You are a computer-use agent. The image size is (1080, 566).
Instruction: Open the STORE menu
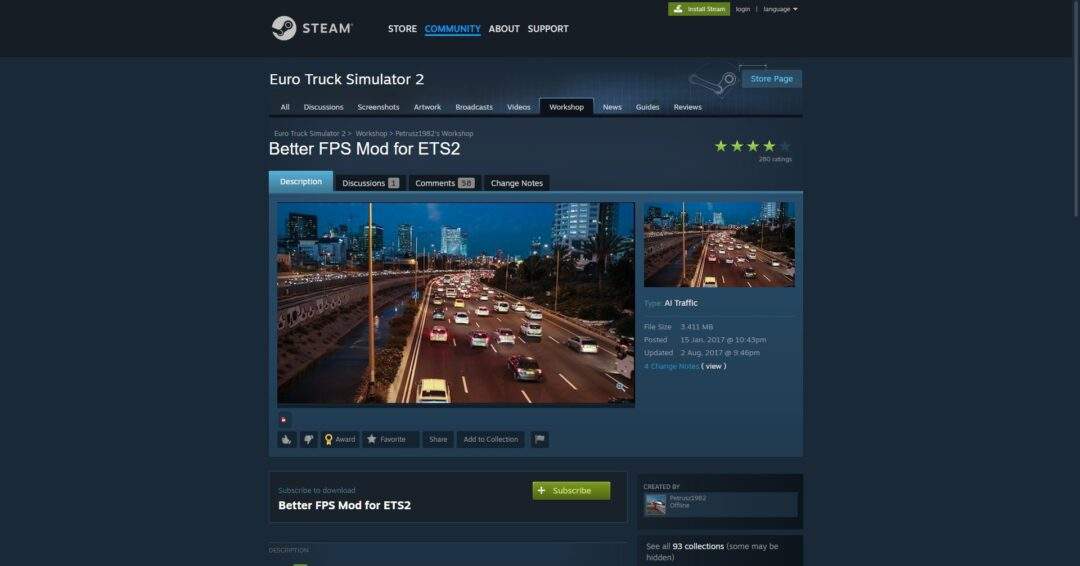(x=402, y=29)
